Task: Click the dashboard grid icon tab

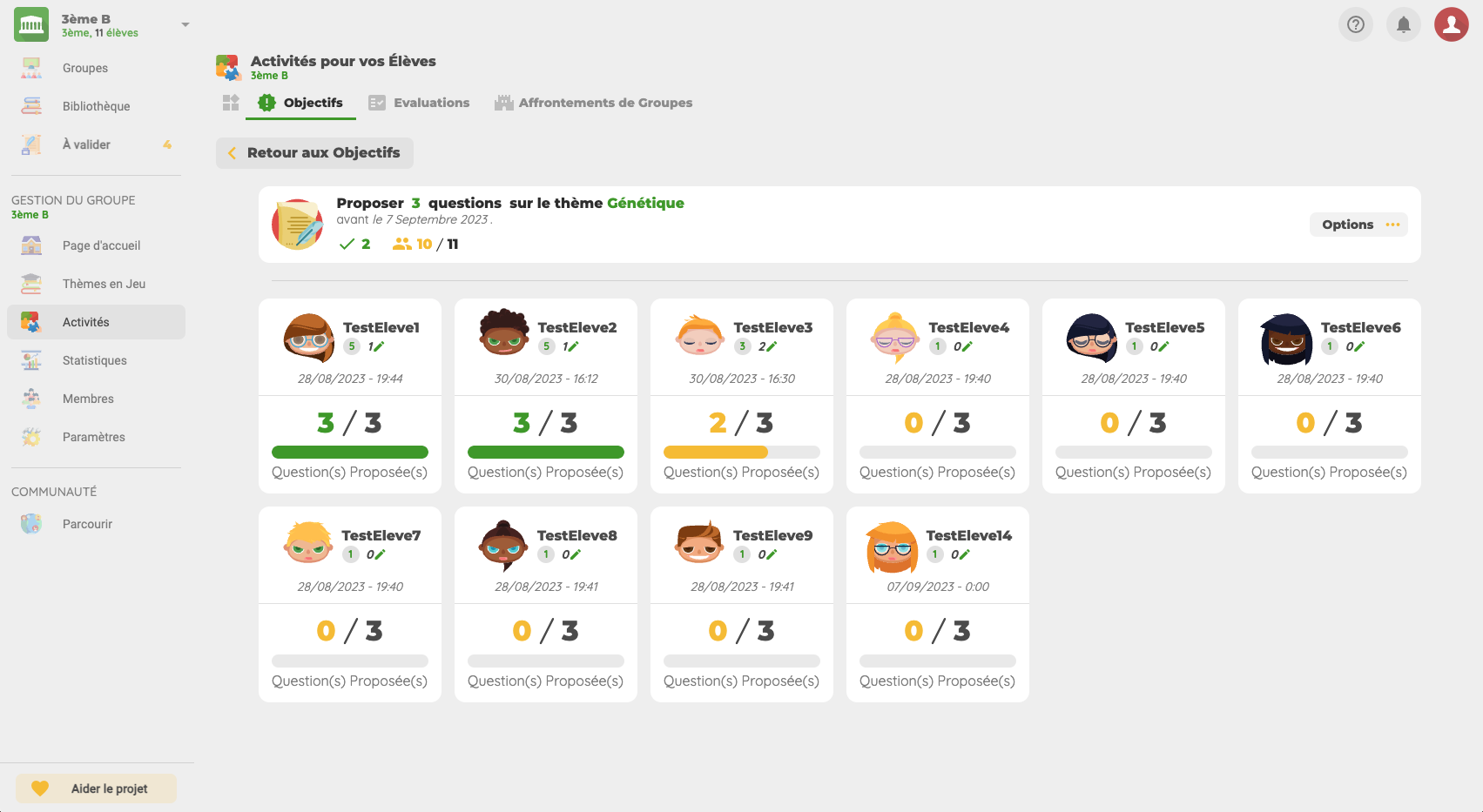Action: [x=231, y=103]
